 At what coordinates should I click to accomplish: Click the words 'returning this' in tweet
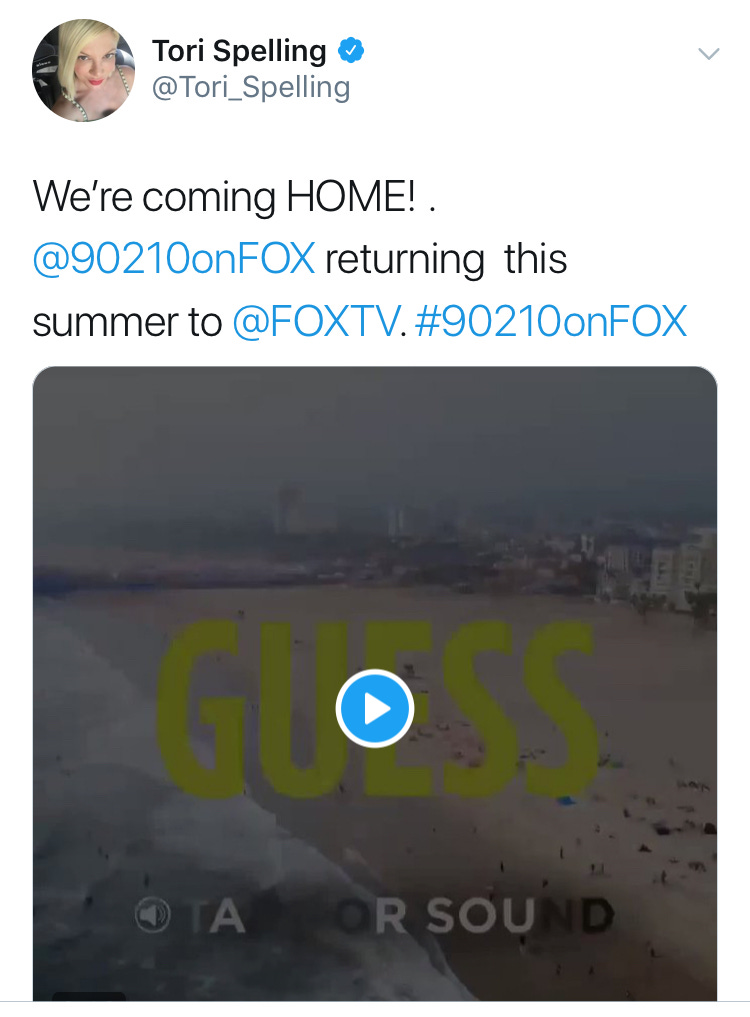click(x=446, y=259)
